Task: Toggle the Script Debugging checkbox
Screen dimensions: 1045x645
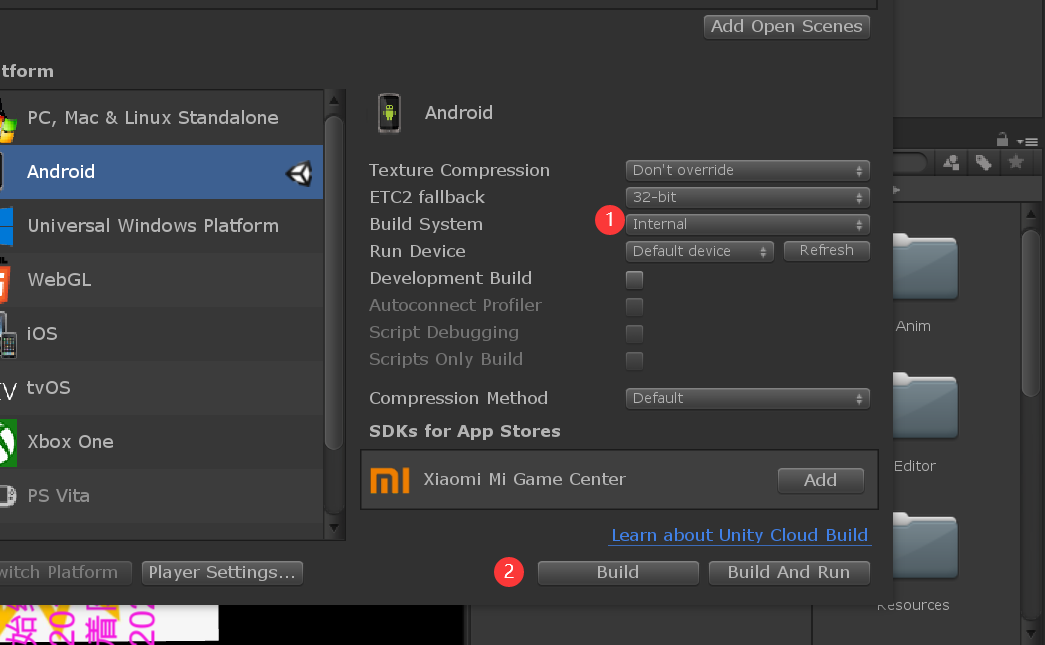Action: click(x=634, y=333)
